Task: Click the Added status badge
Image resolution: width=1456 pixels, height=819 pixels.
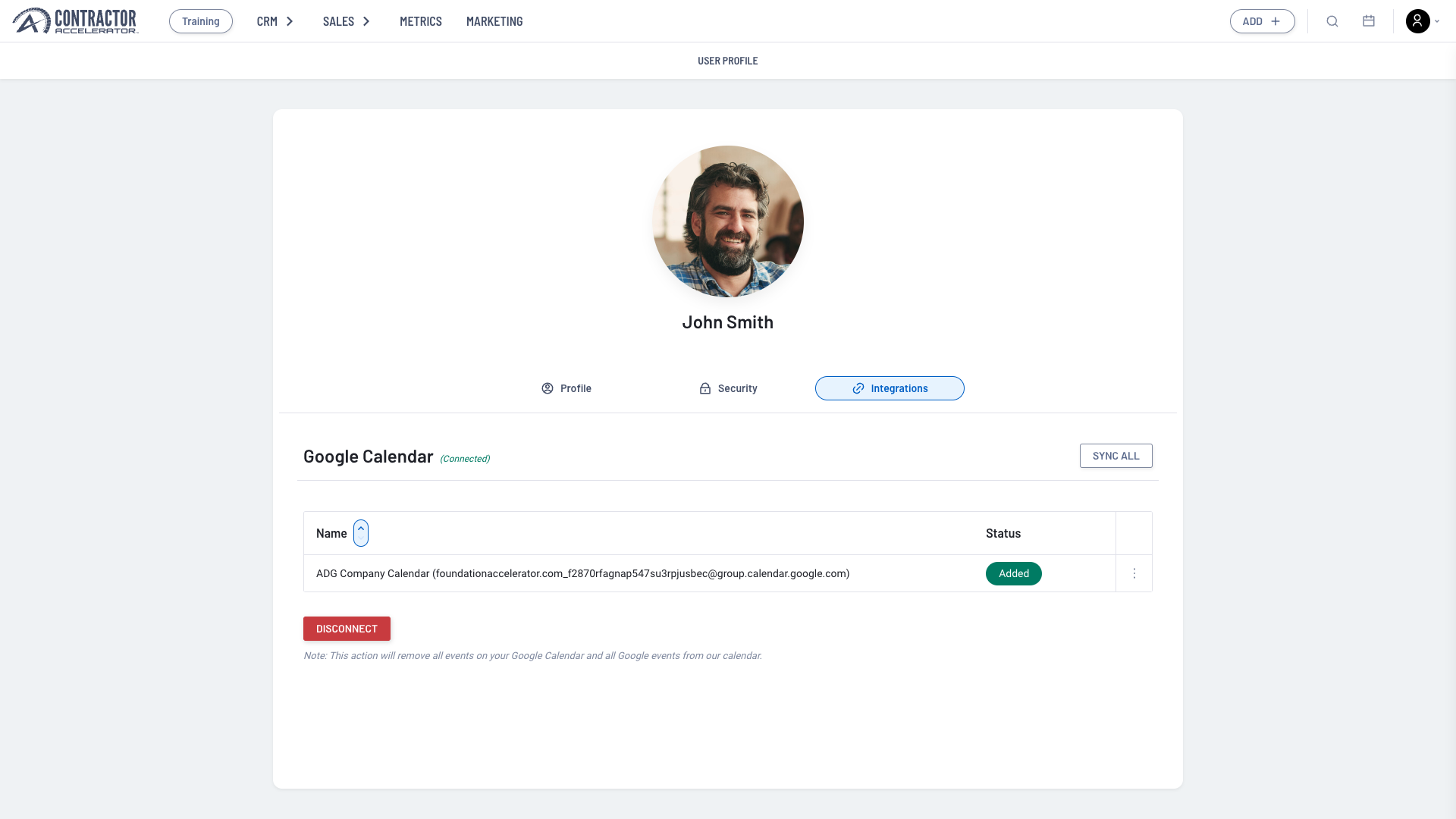Action: 1014,573
